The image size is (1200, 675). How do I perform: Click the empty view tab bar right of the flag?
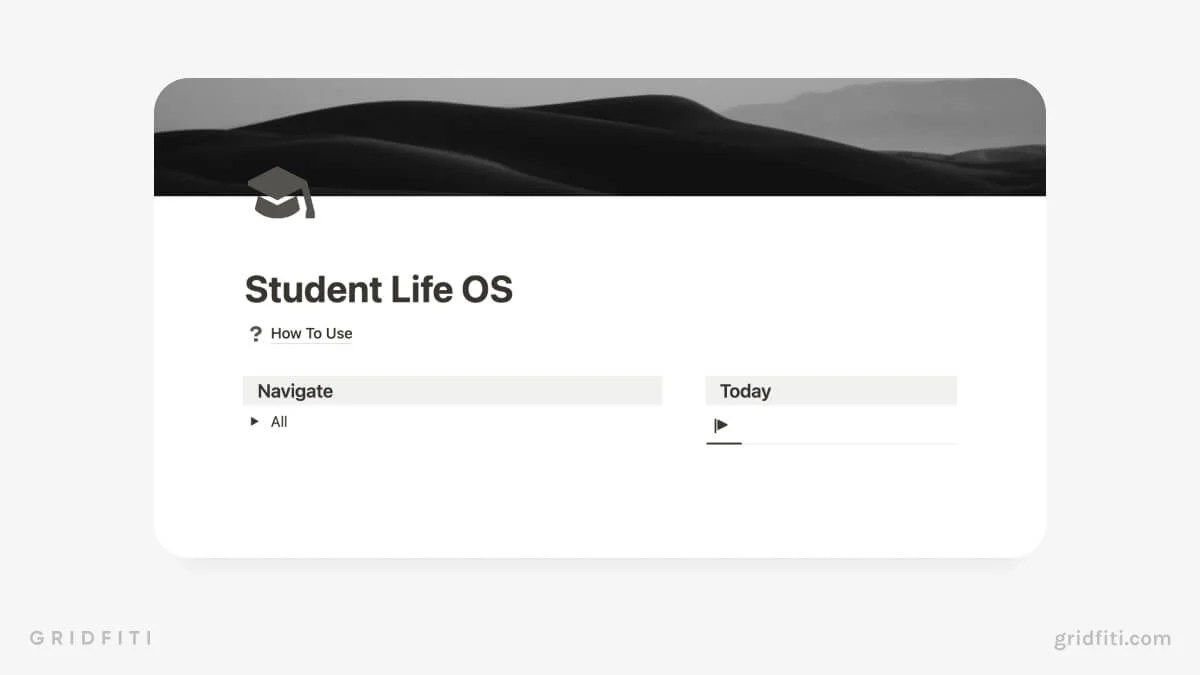[850, 425]
